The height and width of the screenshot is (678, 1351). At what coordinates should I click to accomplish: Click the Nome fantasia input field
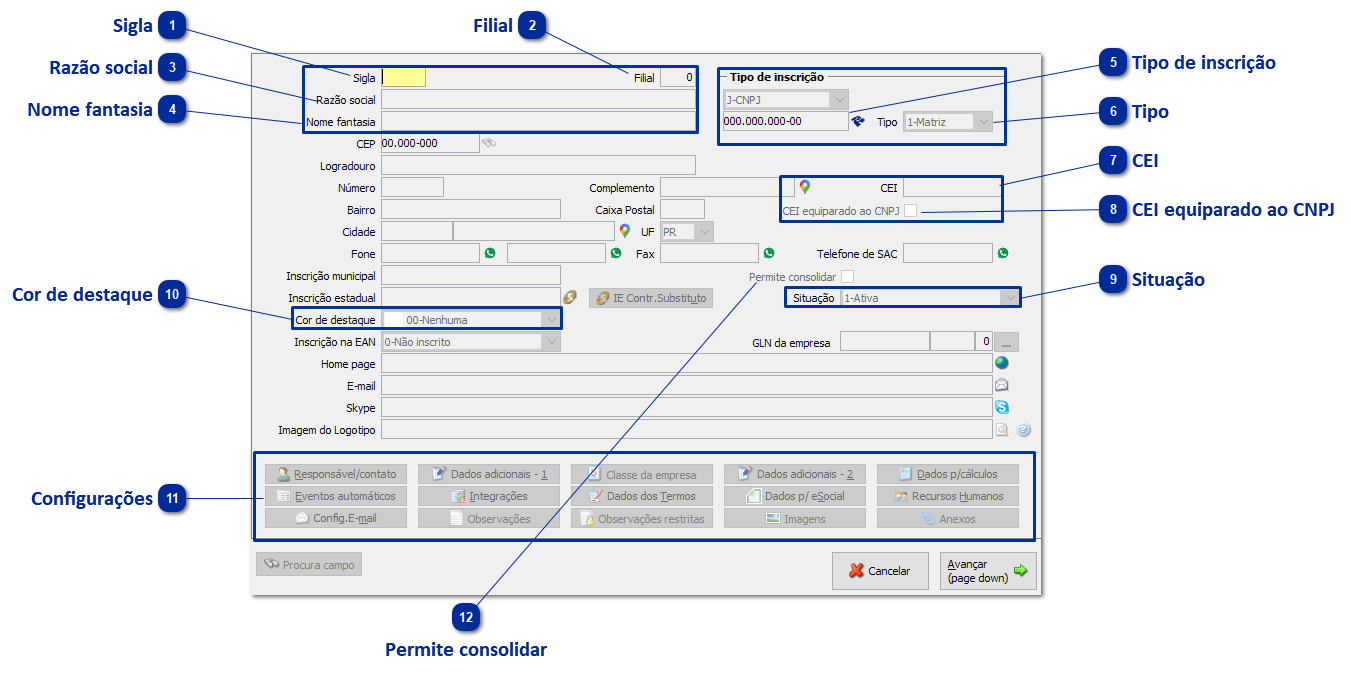point(539,122)
